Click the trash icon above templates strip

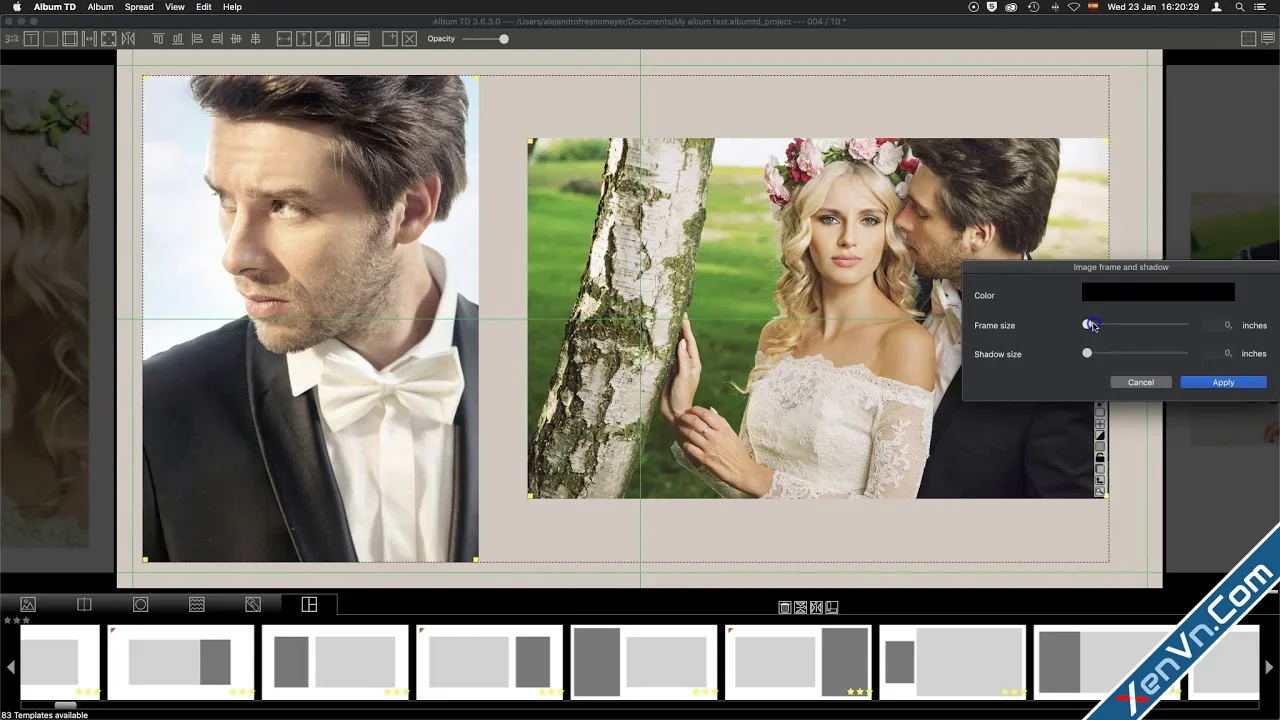click(x=785, y=607)
